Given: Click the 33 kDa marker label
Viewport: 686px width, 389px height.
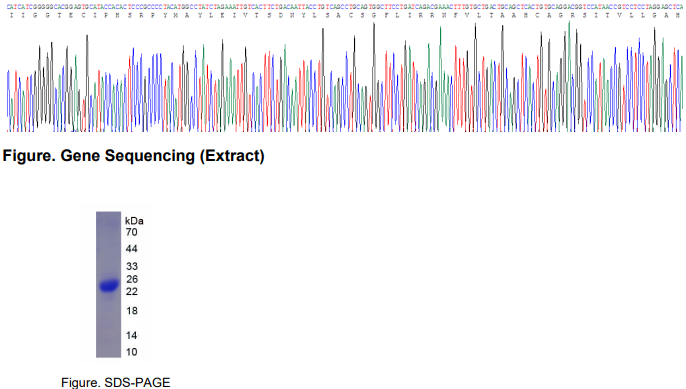Looking at the screenshot, I should coord(132,266).
